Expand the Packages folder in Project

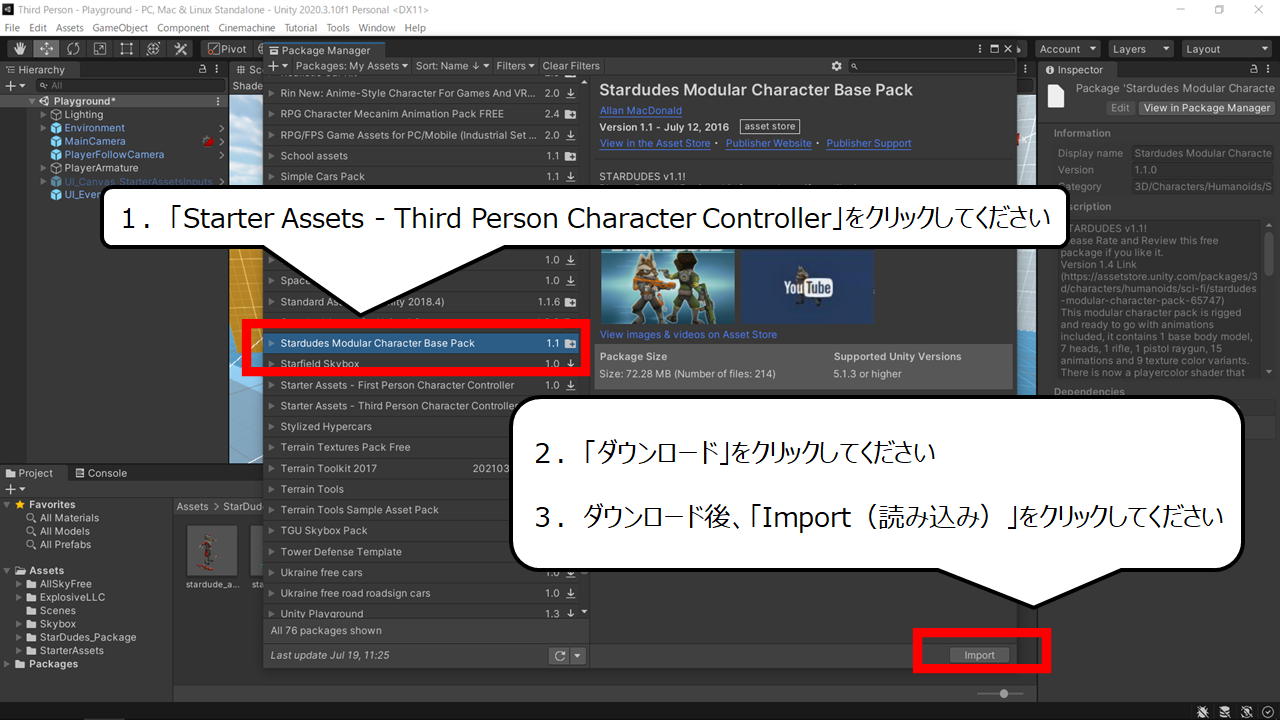point(9,664)
